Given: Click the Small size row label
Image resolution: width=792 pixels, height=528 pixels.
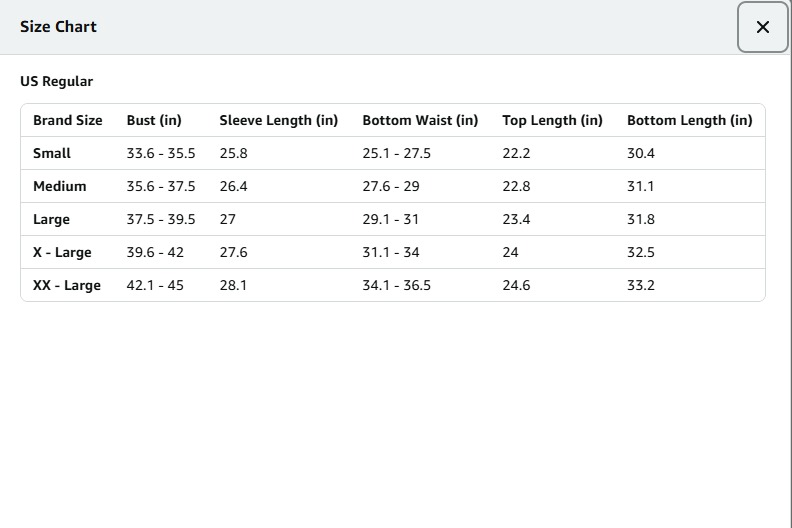Looking at the screenshot, I should click(x=52, y=153).
